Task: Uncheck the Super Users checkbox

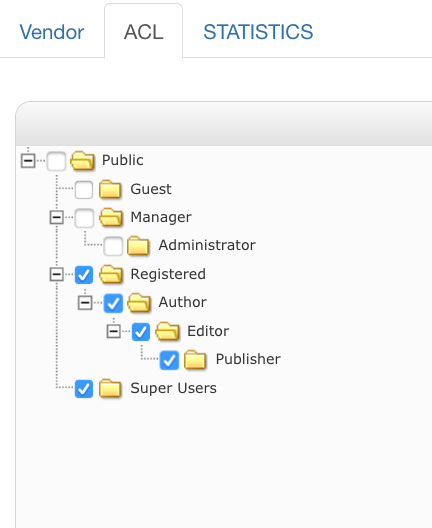Action: click(84, 389)
